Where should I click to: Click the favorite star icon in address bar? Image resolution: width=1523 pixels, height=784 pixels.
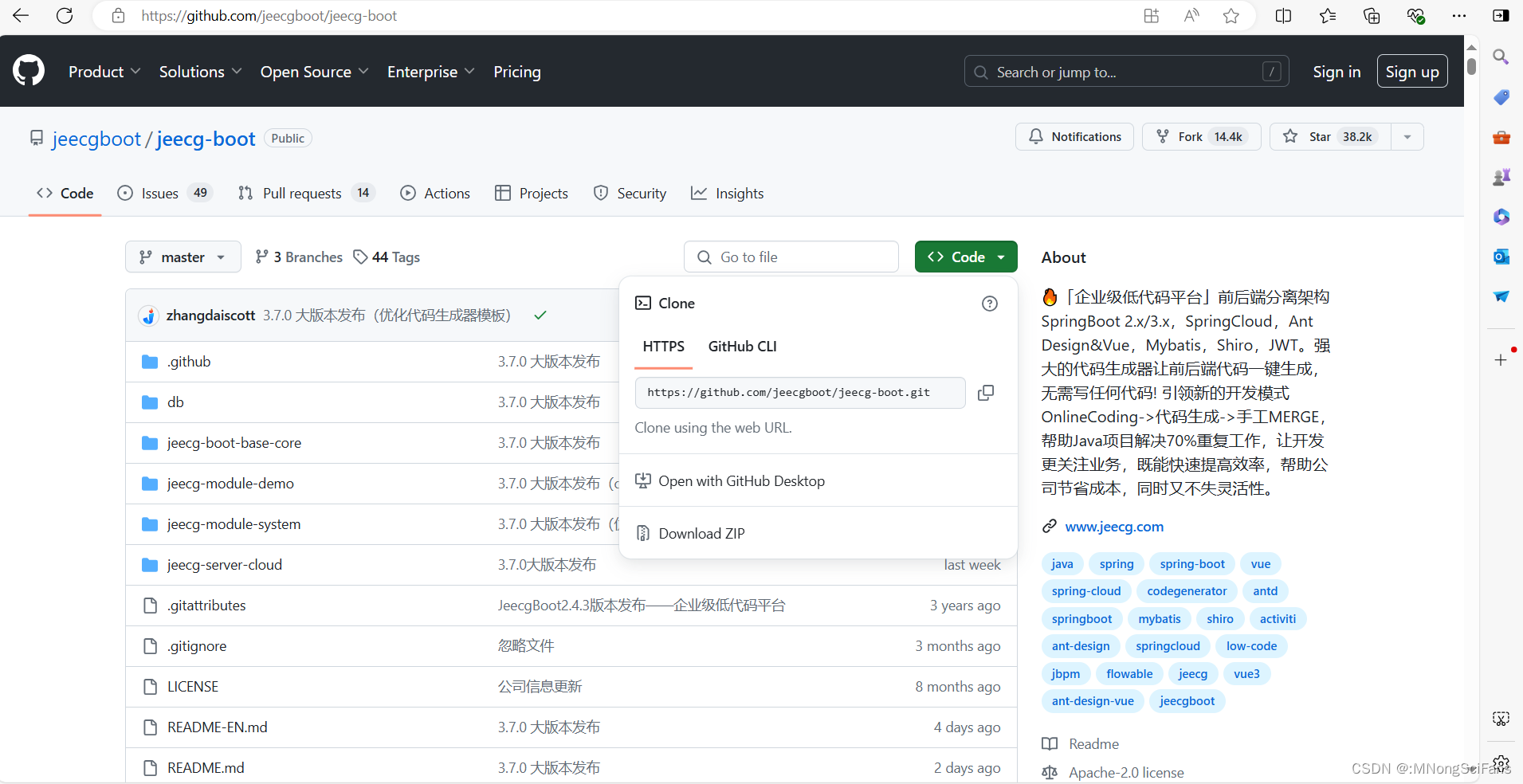pyautogui.click(x=1231, y=16)
